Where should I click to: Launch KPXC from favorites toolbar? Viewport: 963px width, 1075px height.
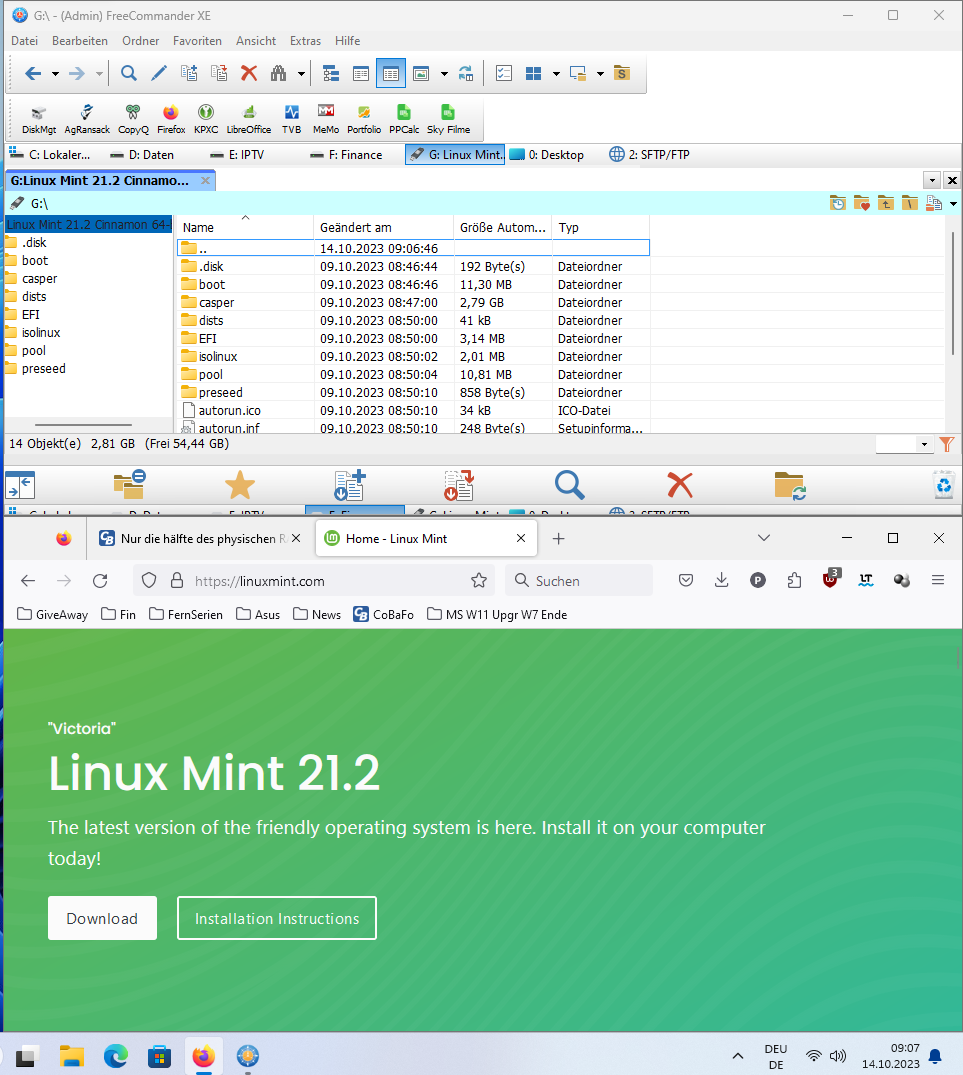(206, 119)
